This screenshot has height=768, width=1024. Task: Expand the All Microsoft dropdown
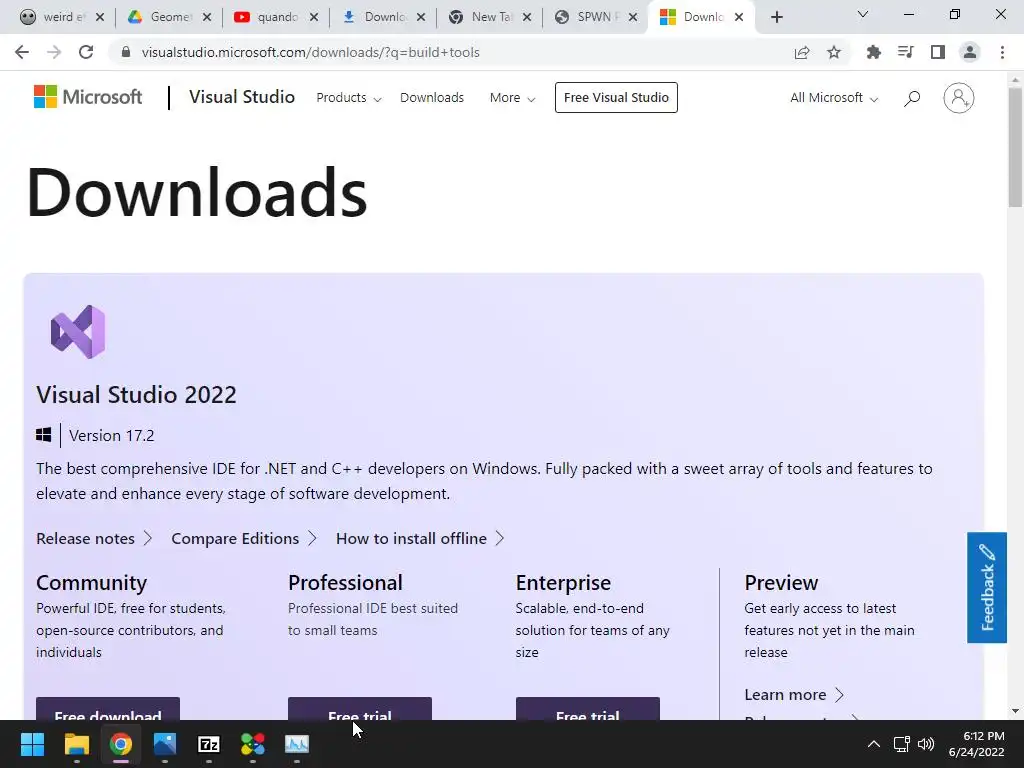834,98
